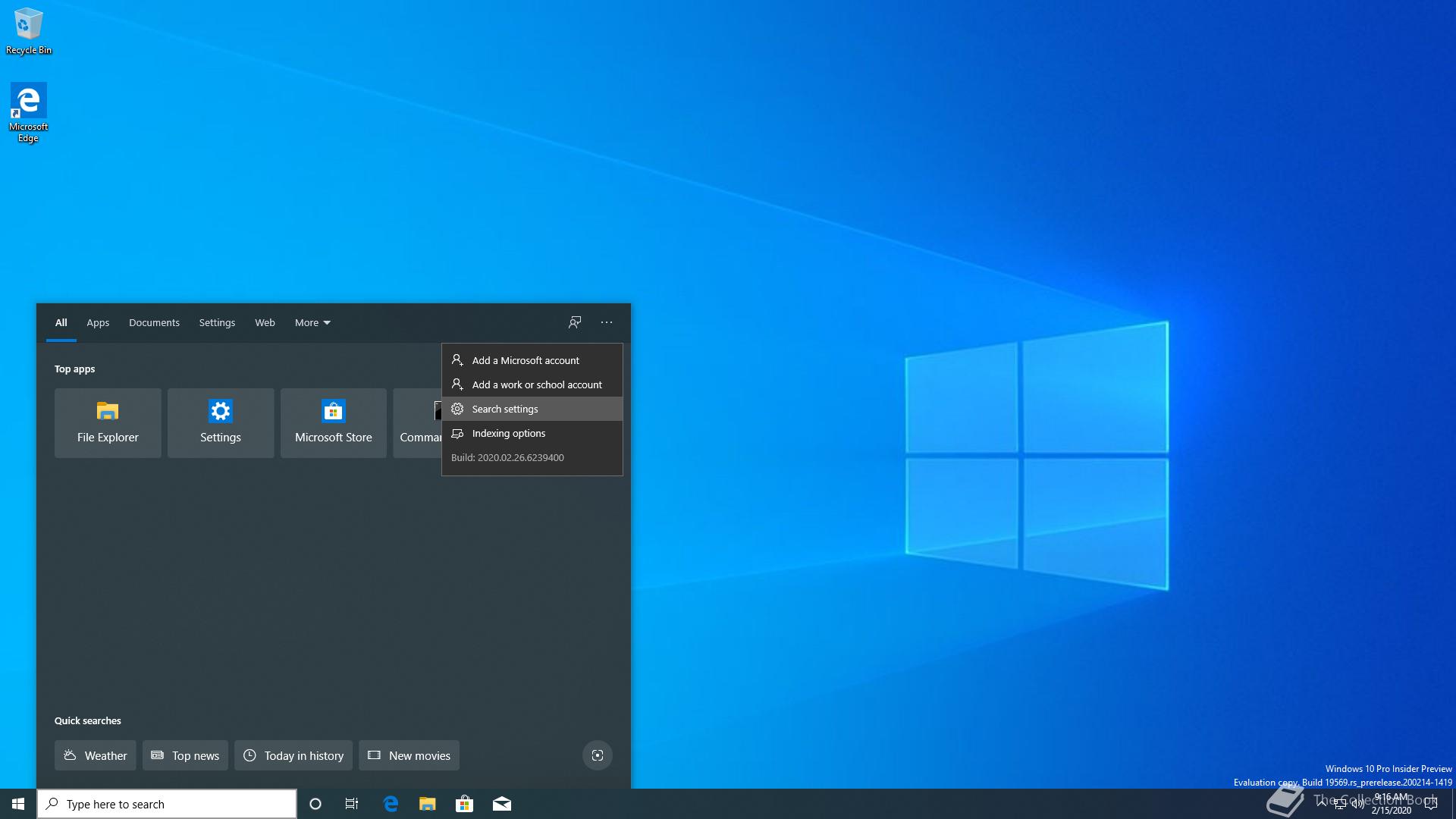Click the Build 2020.02.26.6239400 text

point(507,458)
